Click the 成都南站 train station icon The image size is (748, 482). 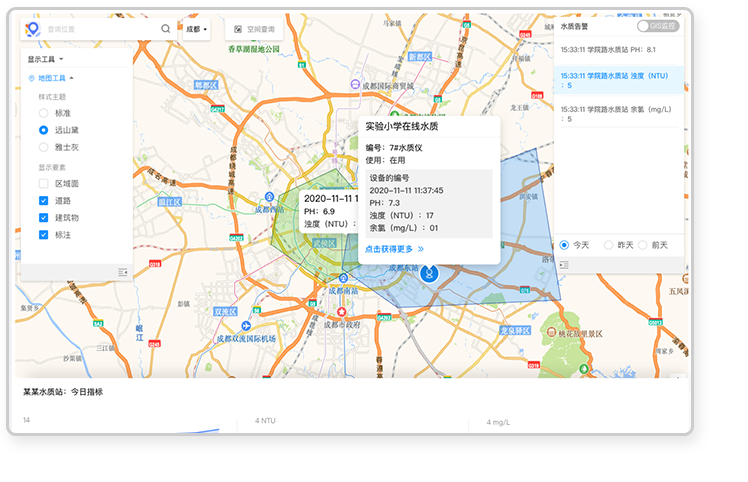click(343, 278)
